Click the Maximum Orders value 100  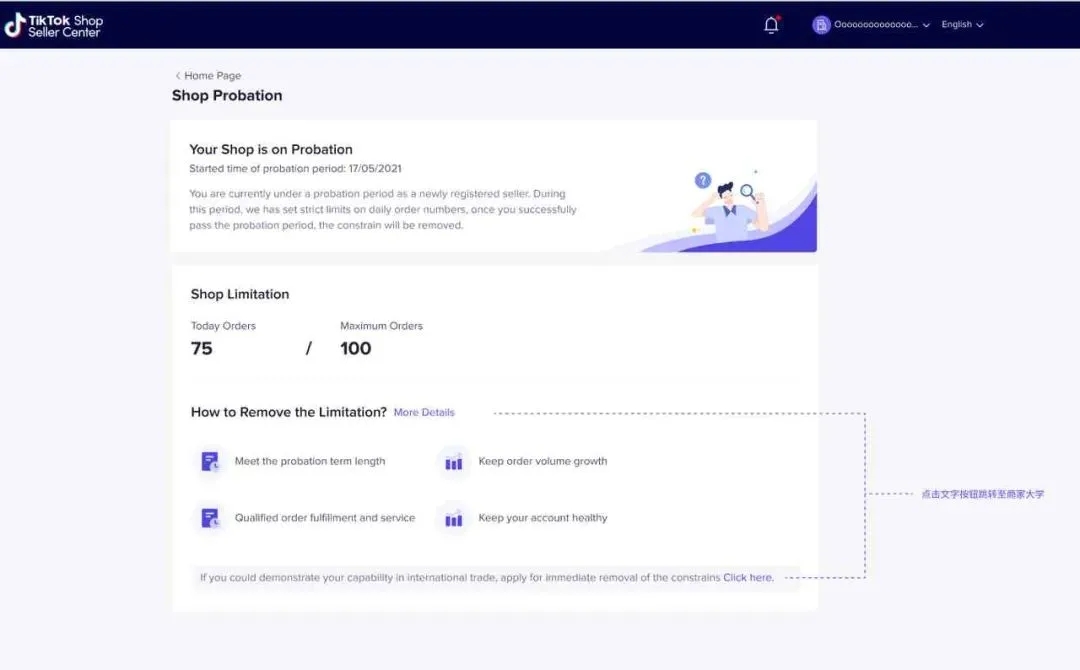point(356,348)
